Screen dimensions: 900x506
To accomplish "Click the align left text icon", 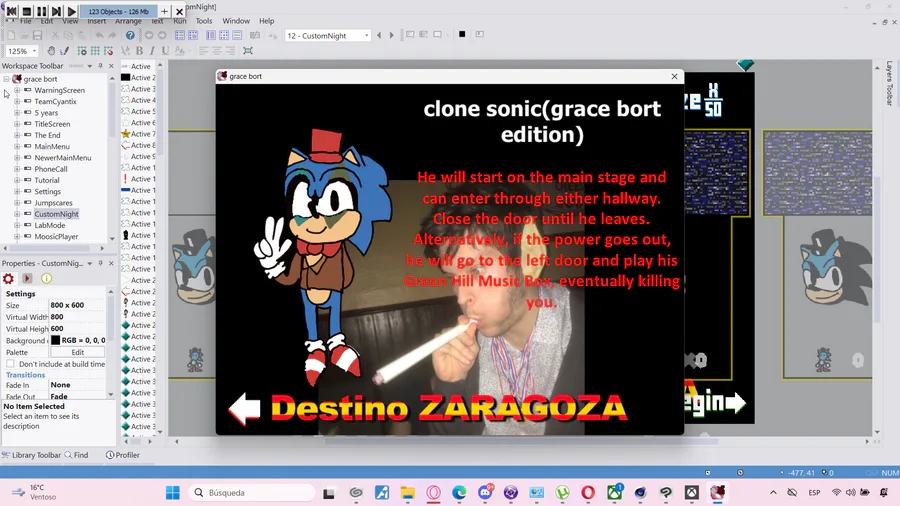I will point(203,50).
